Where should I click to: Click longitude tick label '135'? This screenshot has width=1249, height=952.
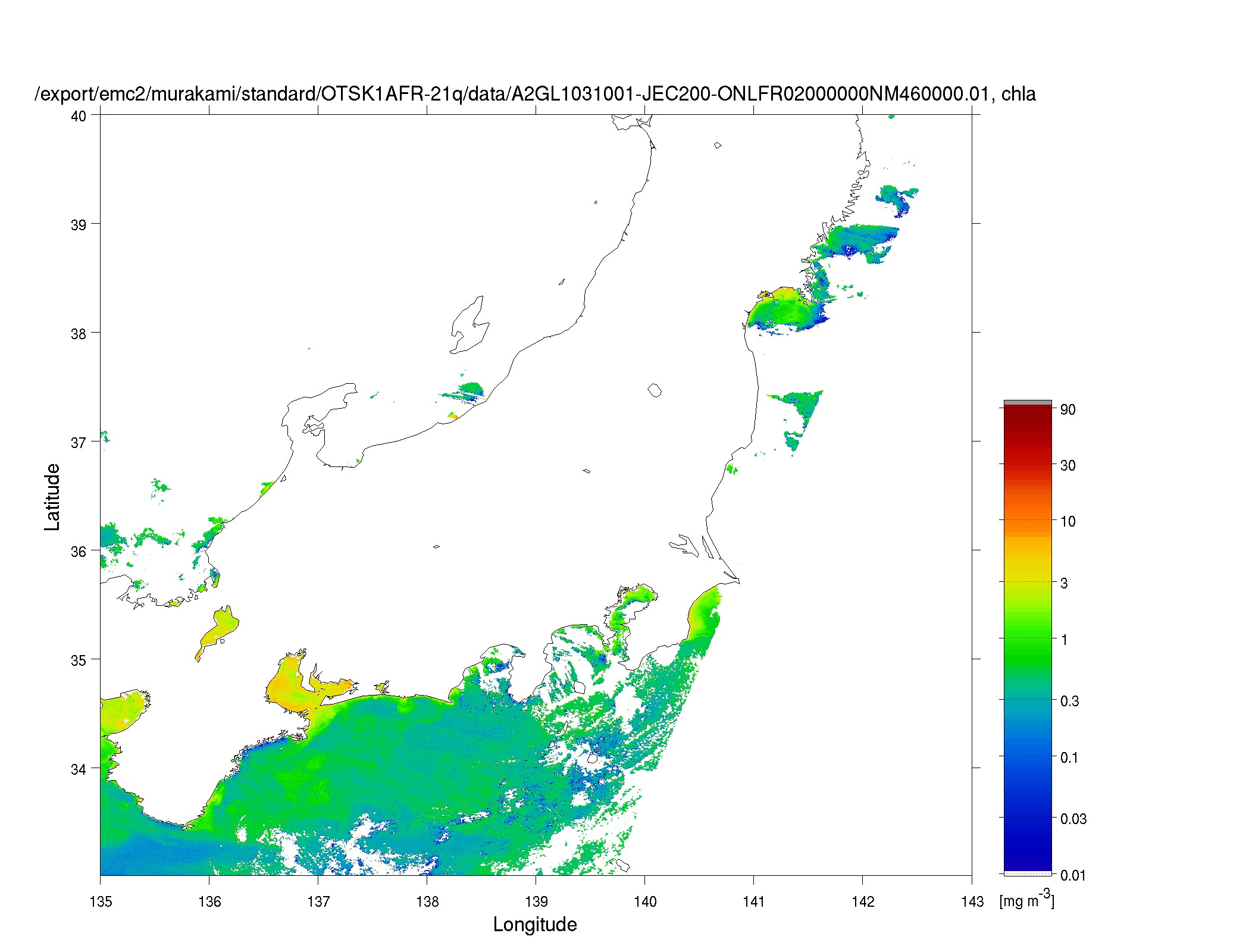click(x=101, y=901)
